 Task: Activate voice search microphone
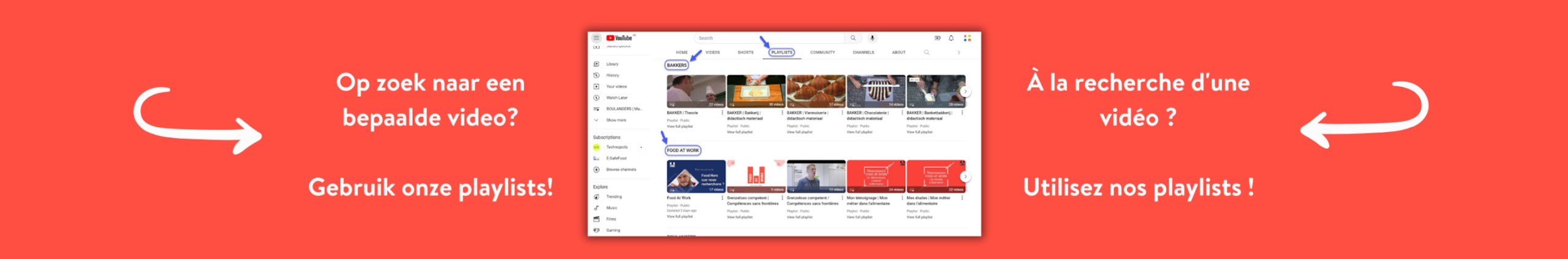tap(872, 38)
